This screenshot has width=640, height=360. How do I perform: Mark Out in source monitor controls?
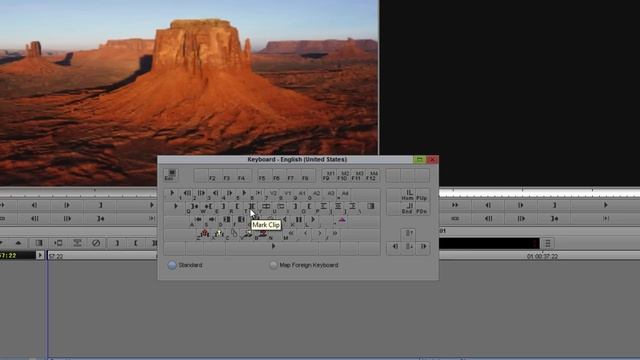point(100,205)
